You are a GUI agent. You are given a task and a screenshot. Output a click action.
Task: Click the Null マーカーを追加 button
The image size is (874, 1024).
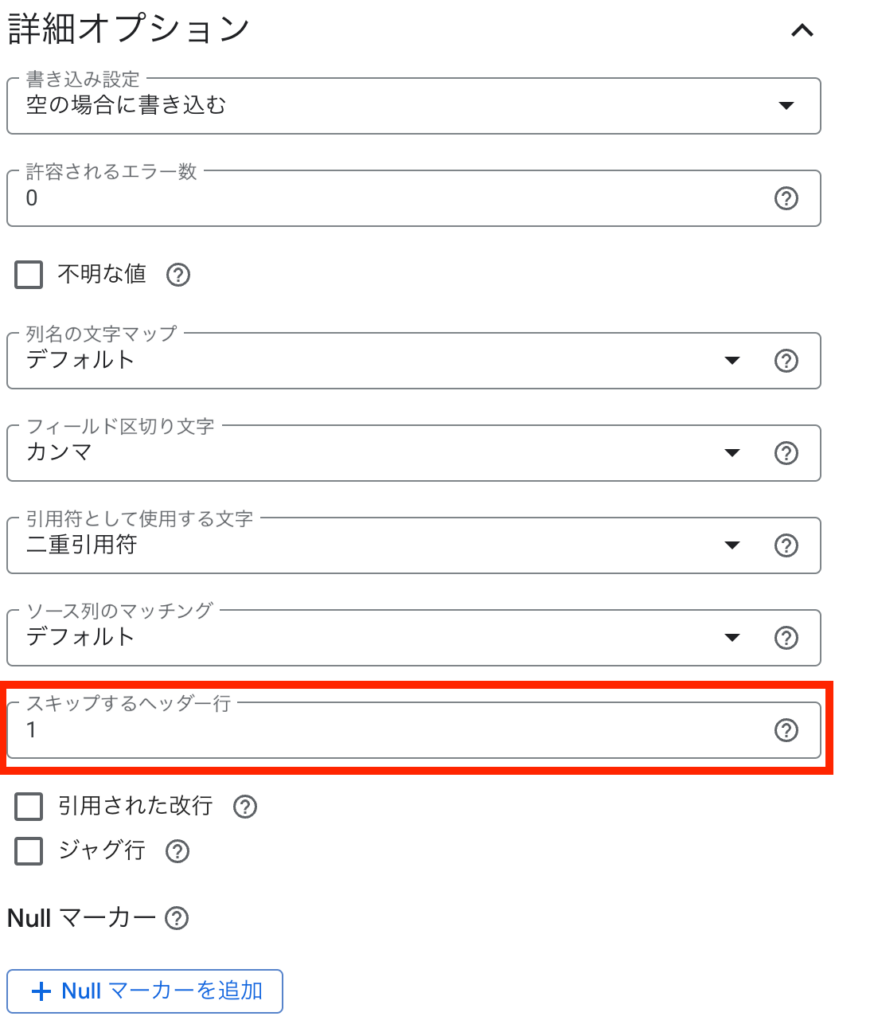pos(145,991)
